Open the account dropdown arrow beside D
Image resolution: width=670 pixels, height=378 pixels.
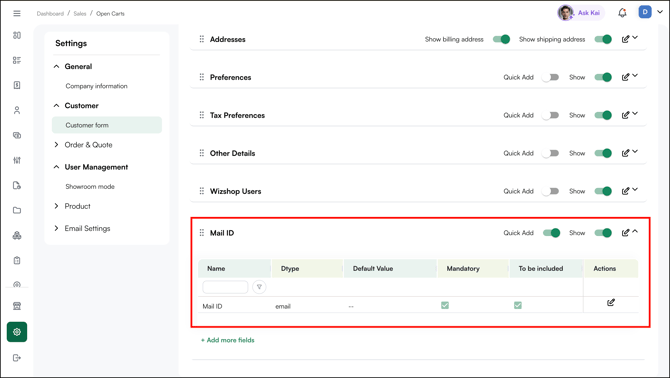(x=660, y=12)
